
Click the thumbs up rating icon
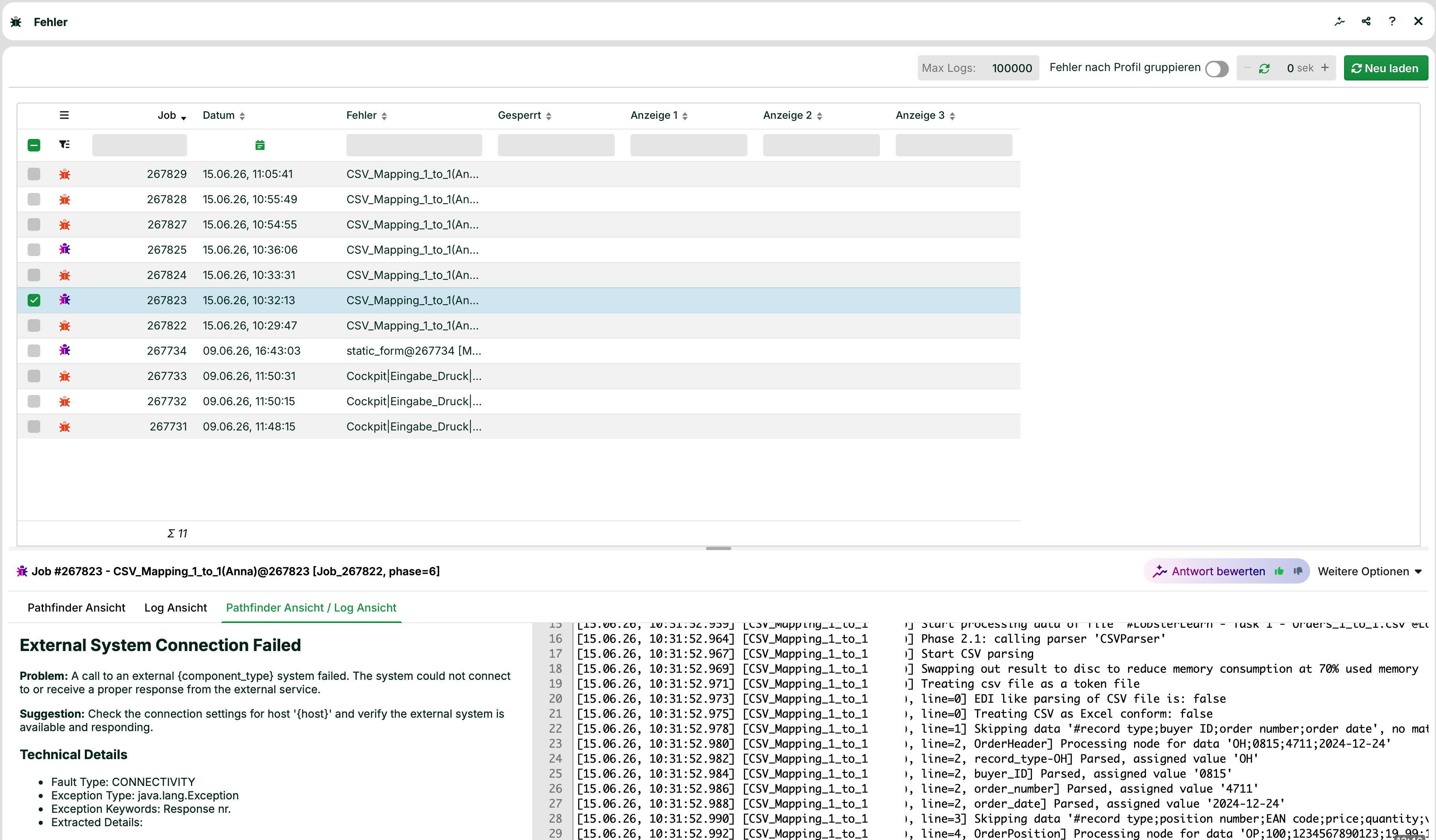[1279, 572]
